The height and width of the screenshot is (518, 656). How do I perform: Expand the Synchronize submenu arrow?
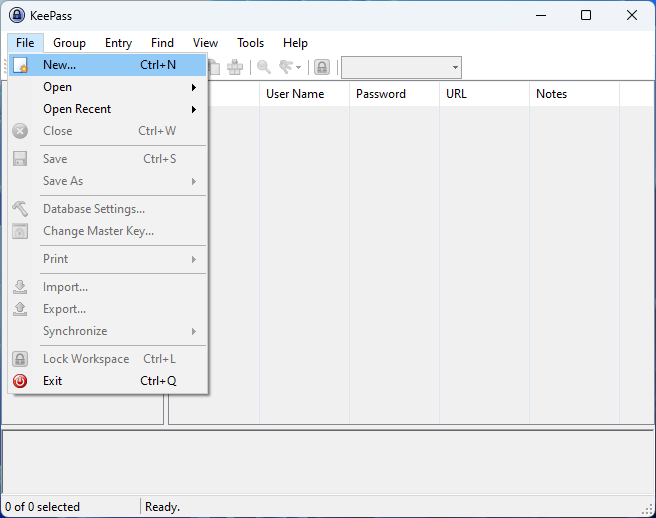[x=194, y=331]
